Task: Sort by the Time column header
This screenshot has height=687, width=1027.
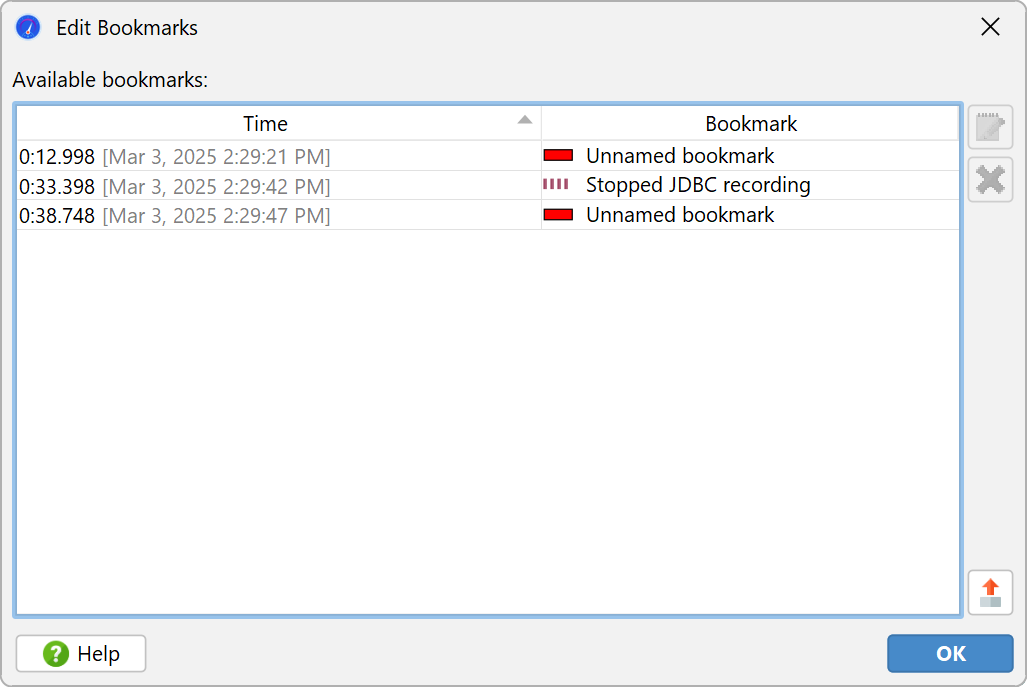Action: click(265, 124)
